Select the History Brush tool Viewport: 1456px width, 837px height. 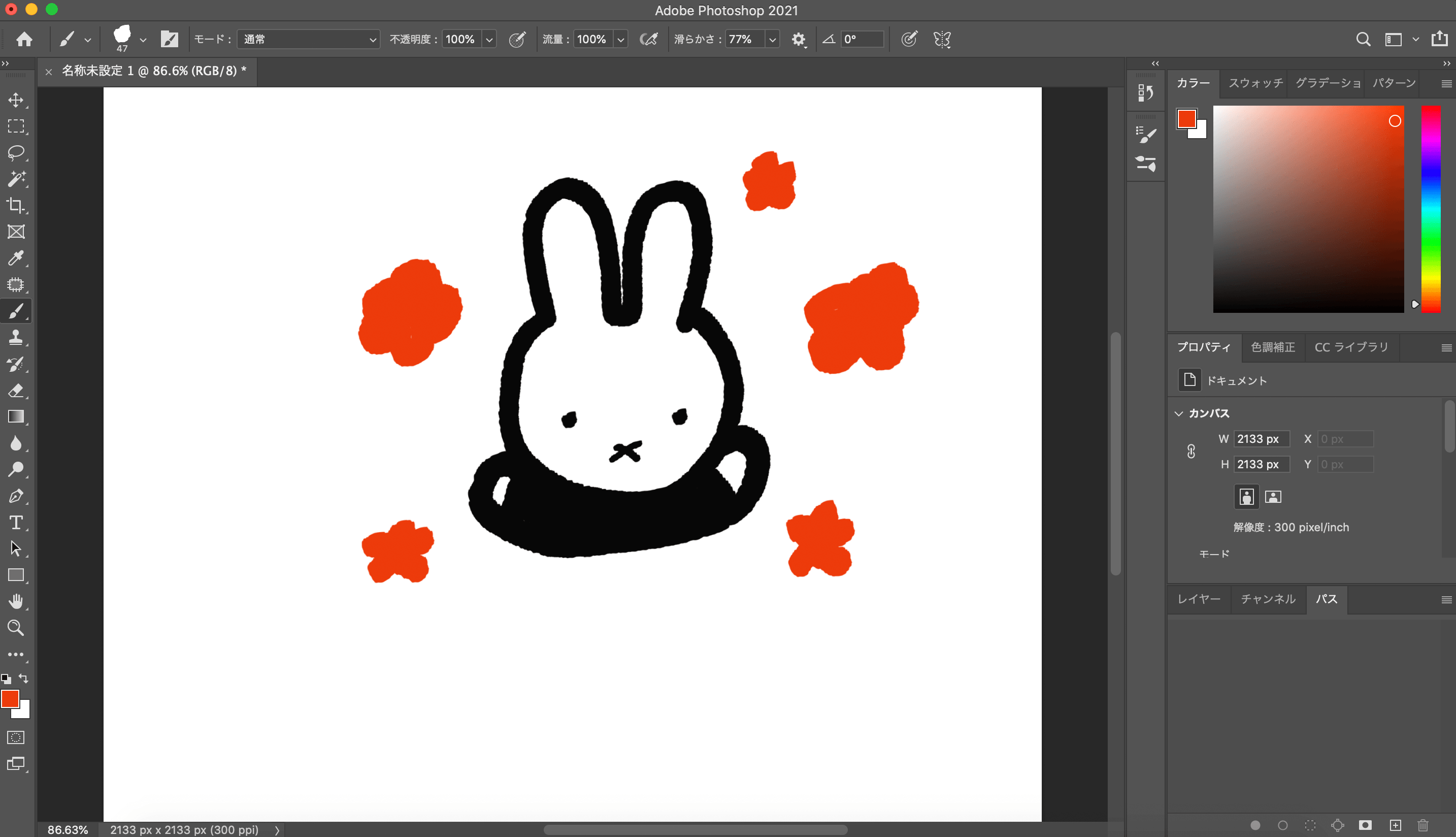point(16,365)
